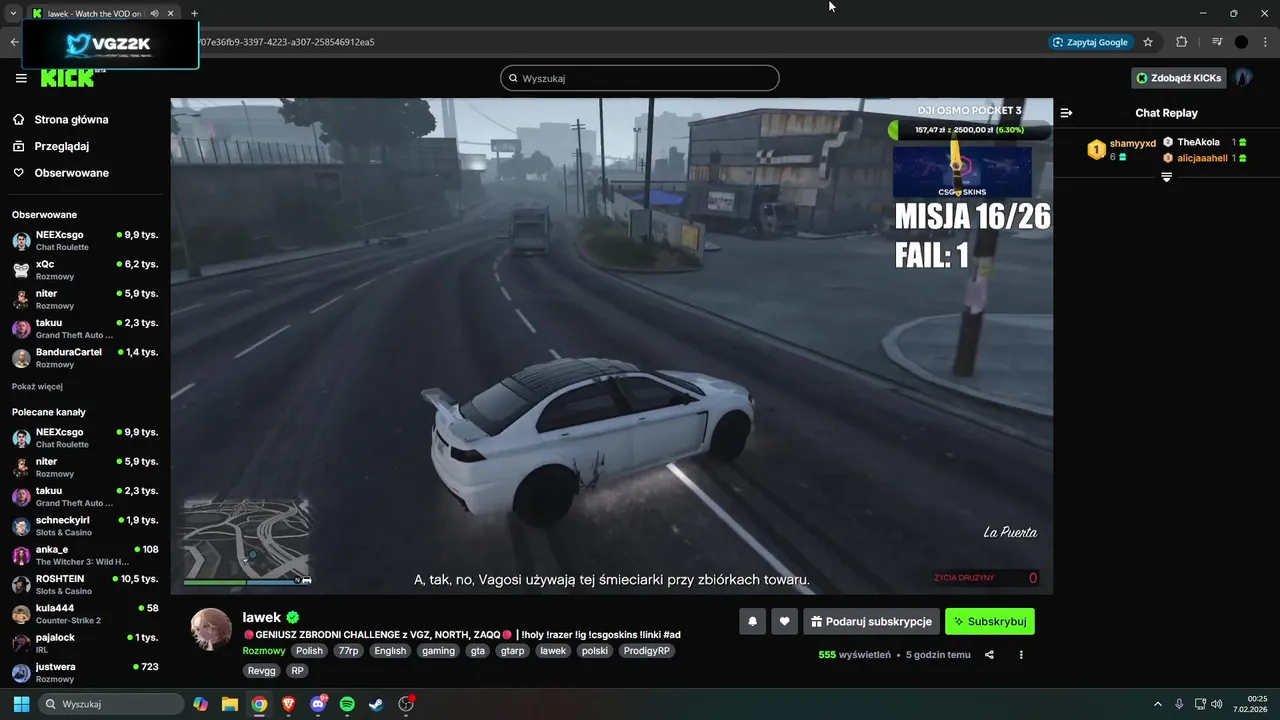The width and height of the screenshot is (1280, 720).
Task: Select the 77rp tag
Action: 348,650
